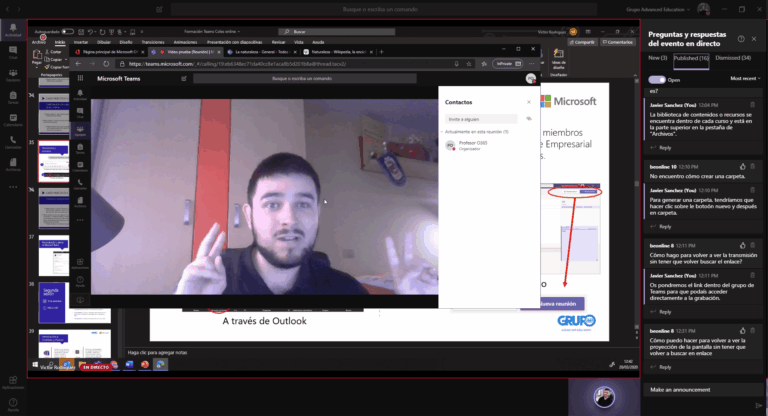Click the Compartir button in PowerPoint
The height and width of the screenshot is (416, 768).
tap(582, 42)
